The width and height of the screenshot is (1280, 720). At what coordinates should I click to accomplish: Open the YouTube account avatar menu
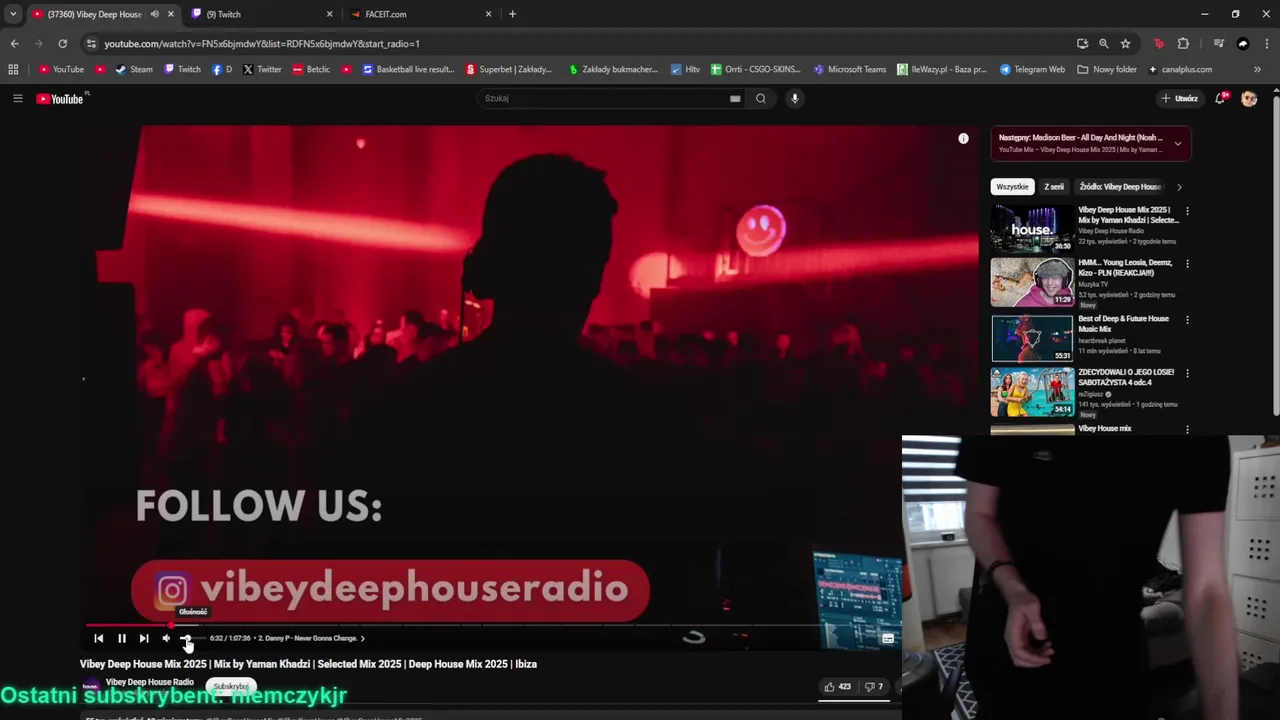coord(1249,98)
